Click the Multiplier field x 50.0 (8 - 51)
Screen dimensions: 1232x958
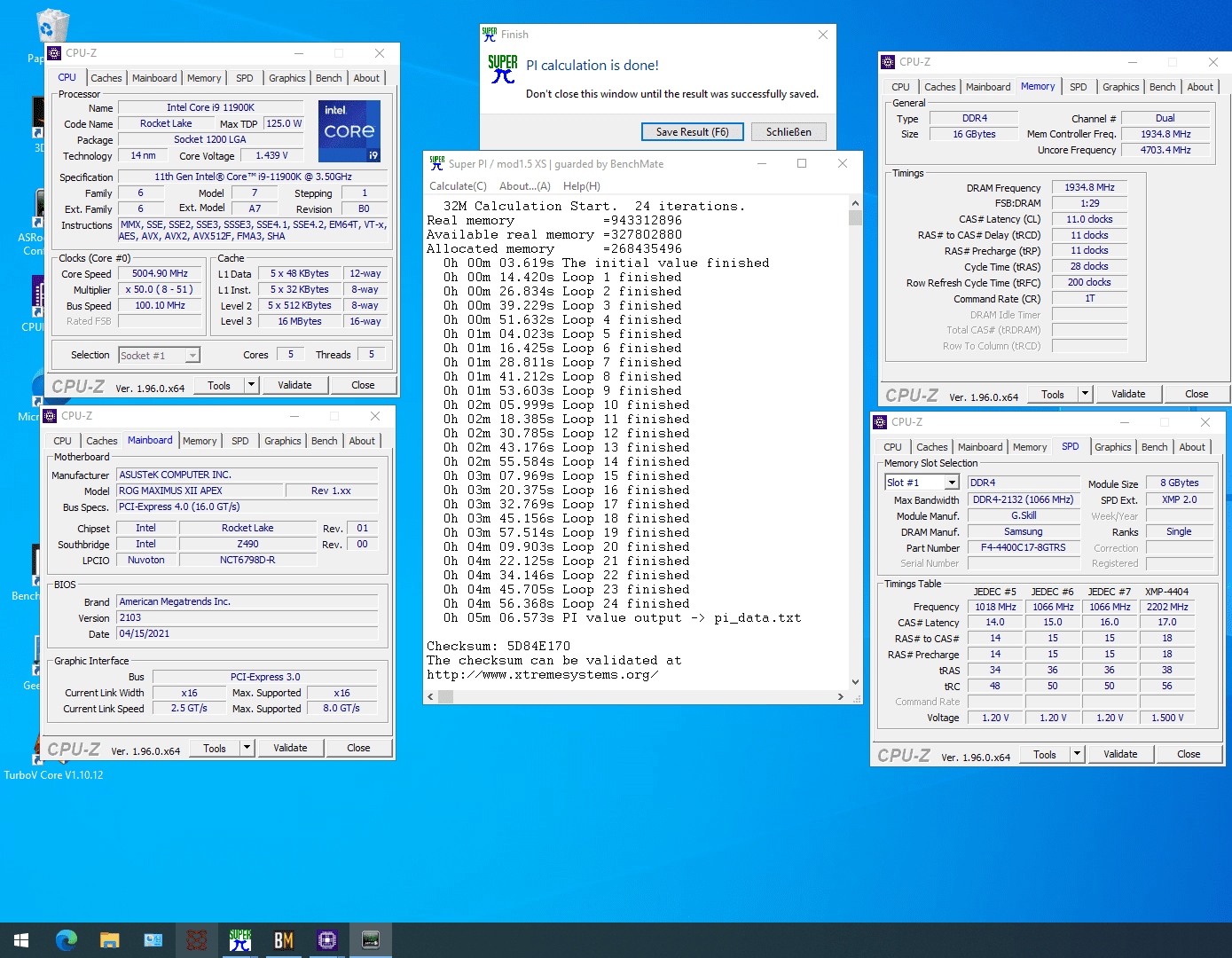click(x=161, y=289)
